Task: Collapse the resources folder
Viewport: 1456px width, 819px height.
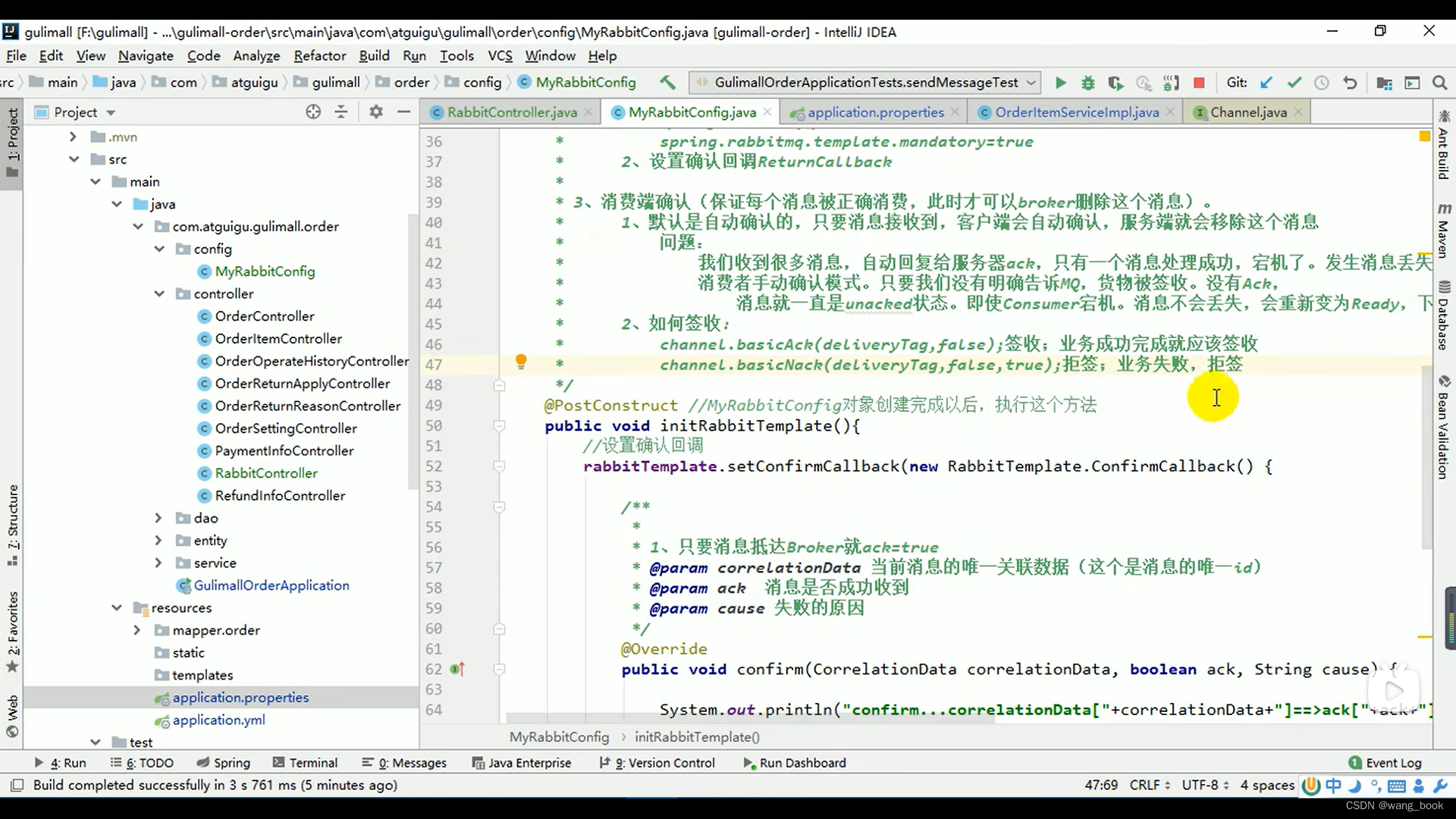Action: (x=116, y=607)
